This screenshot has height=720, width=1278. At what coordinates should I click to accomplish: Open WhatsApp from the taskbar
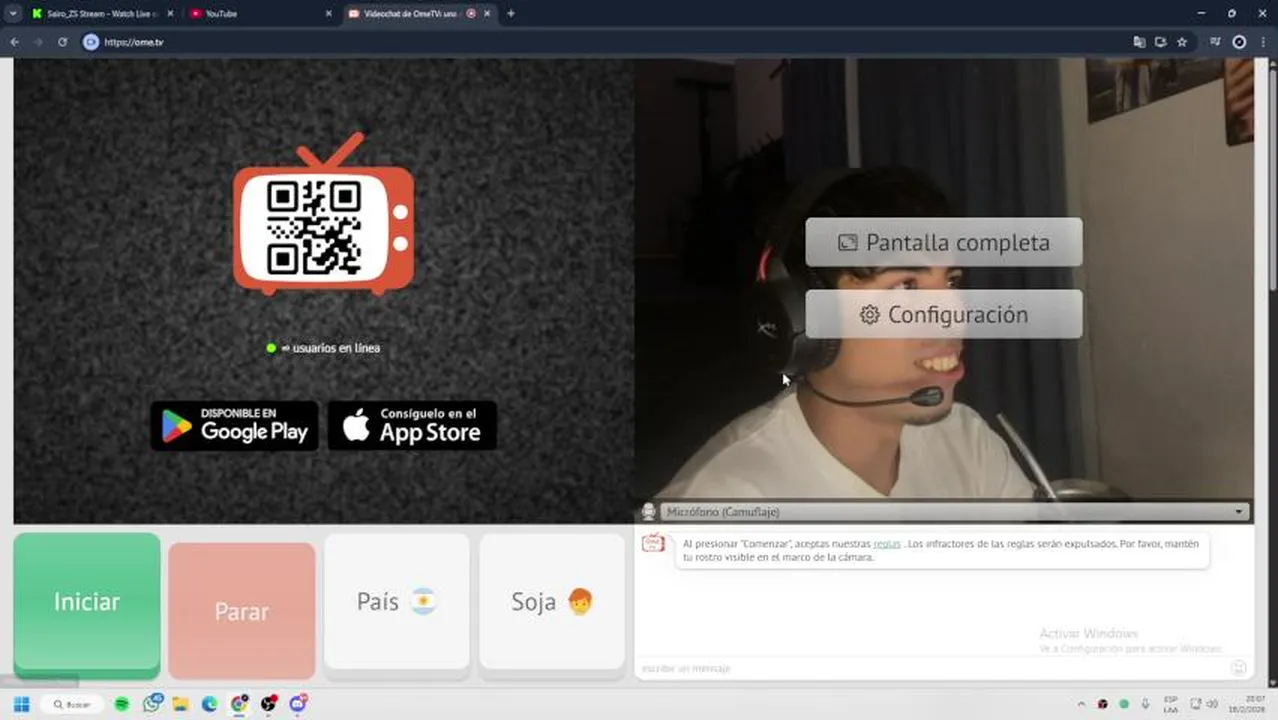click(151, 704)
